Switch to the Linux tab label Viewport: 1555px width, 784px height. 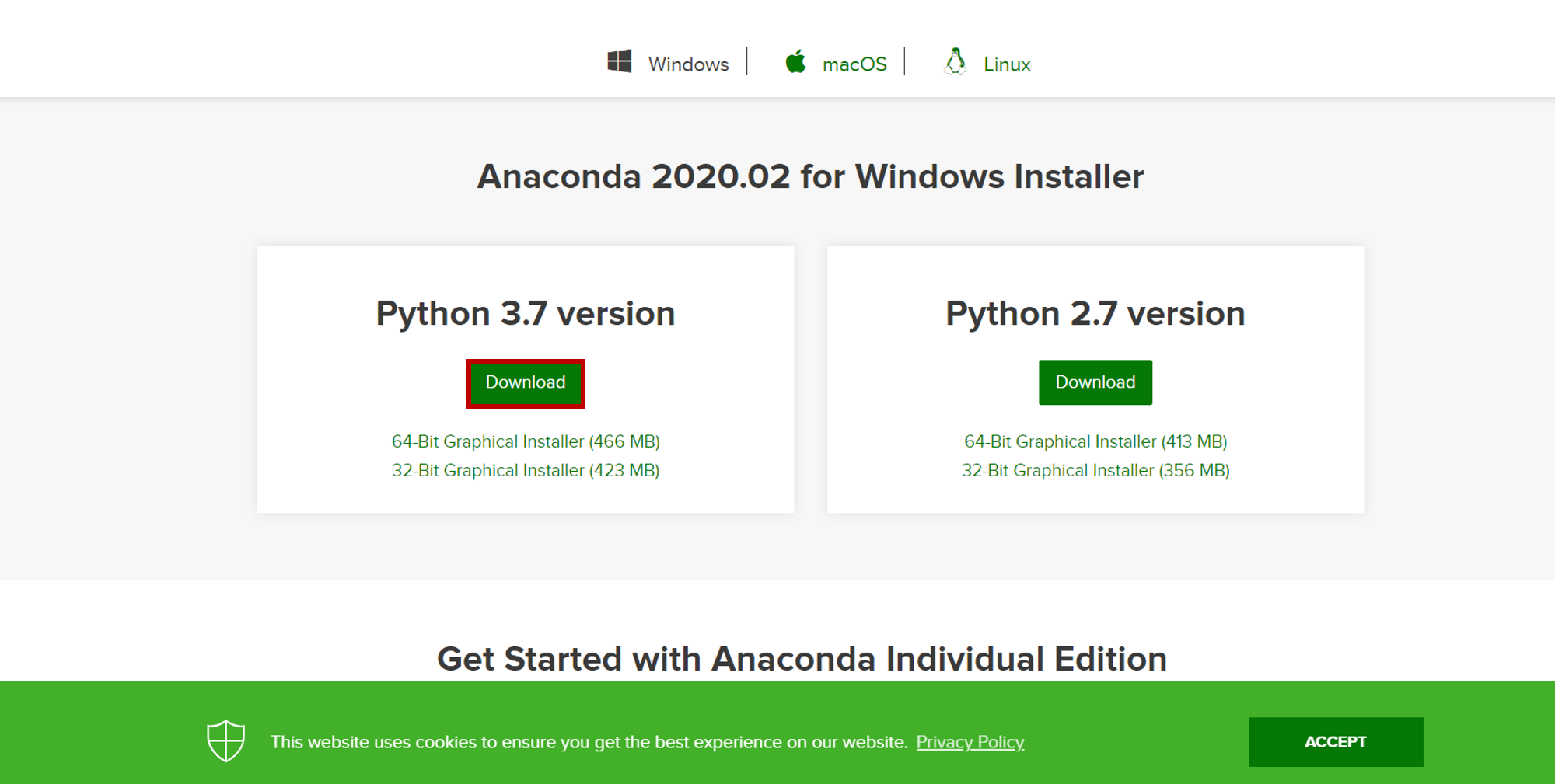[x=1007, y=64]
